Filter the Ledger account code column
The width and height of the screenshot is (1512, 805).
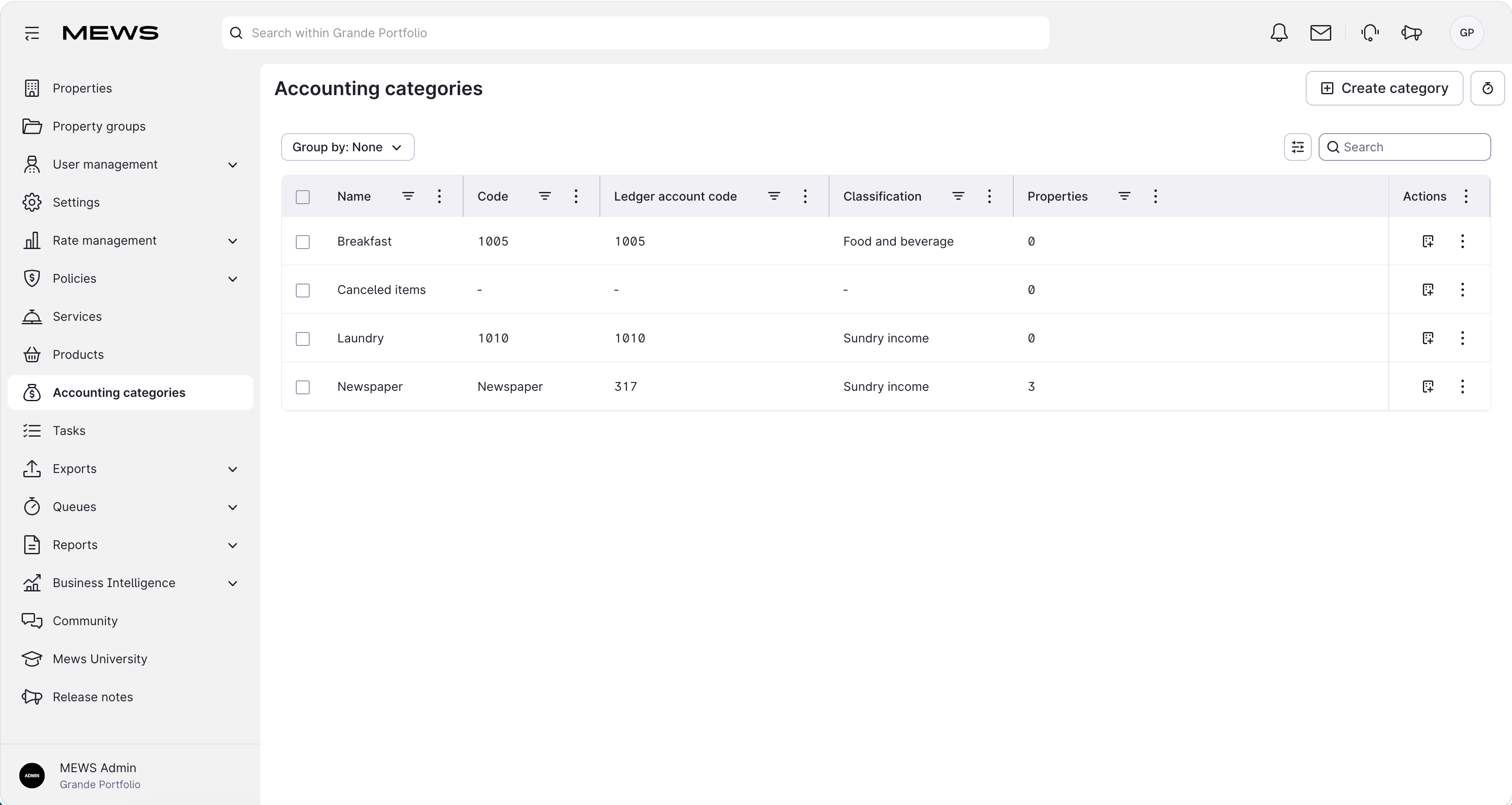point(774,196)
